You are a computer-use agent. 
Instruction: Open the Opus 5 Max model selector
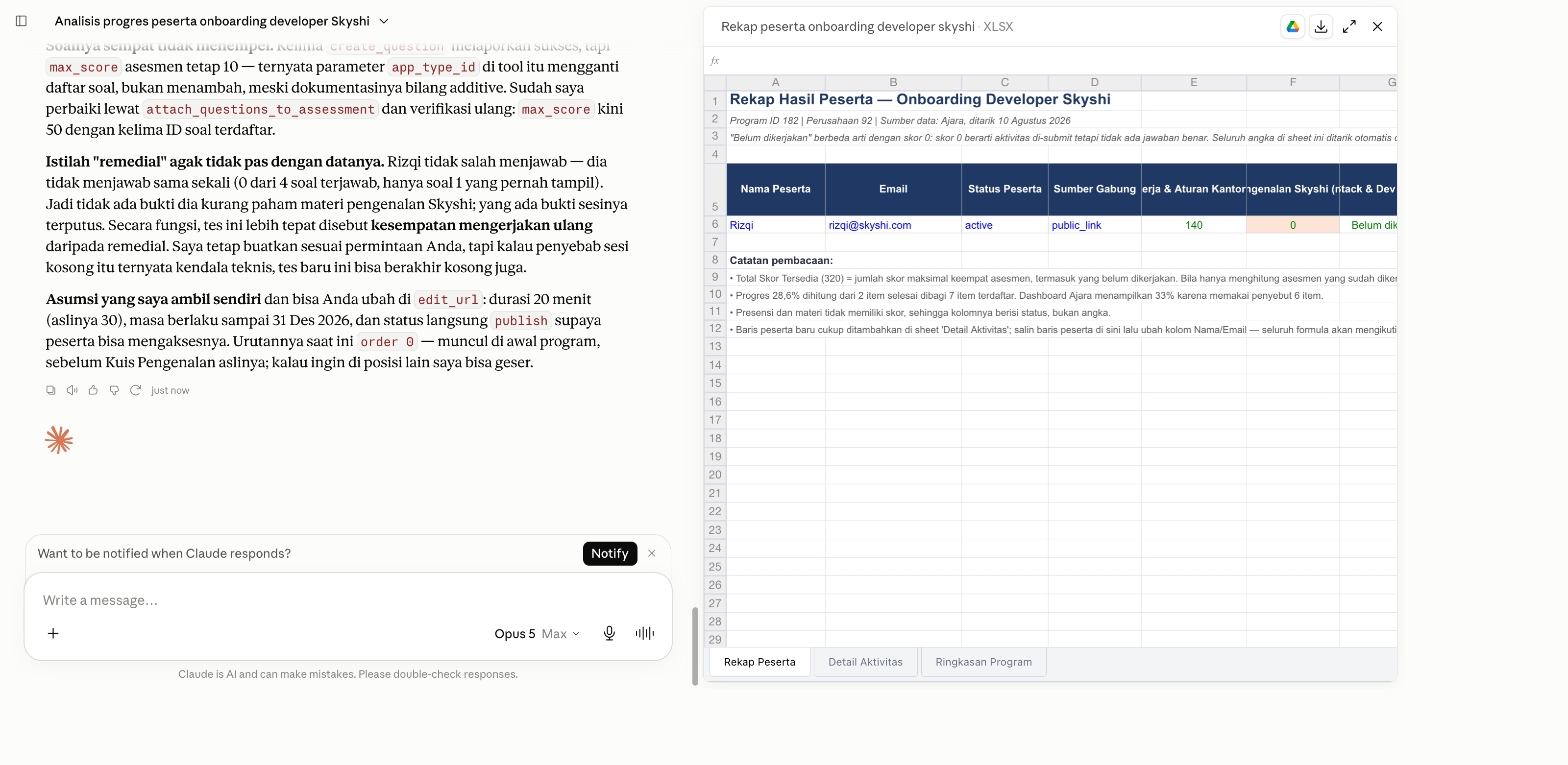click(x=537, y=634)
